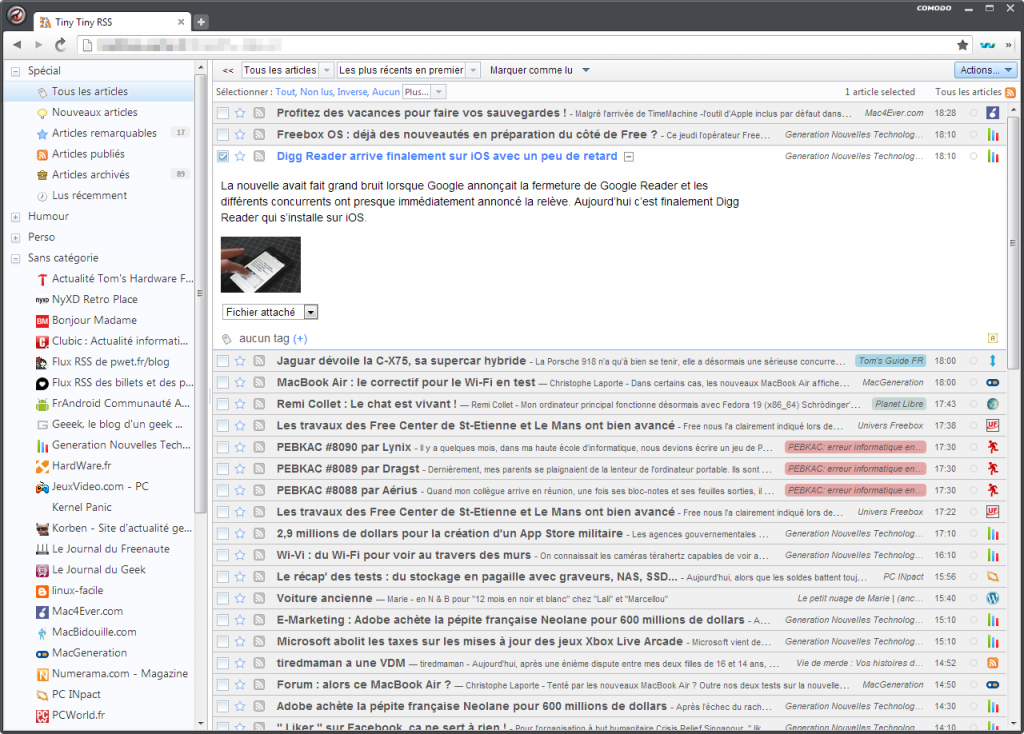The width and height of the screenshot is (1024, 734).
Task: Reload the page
Action: click(60, 44)
